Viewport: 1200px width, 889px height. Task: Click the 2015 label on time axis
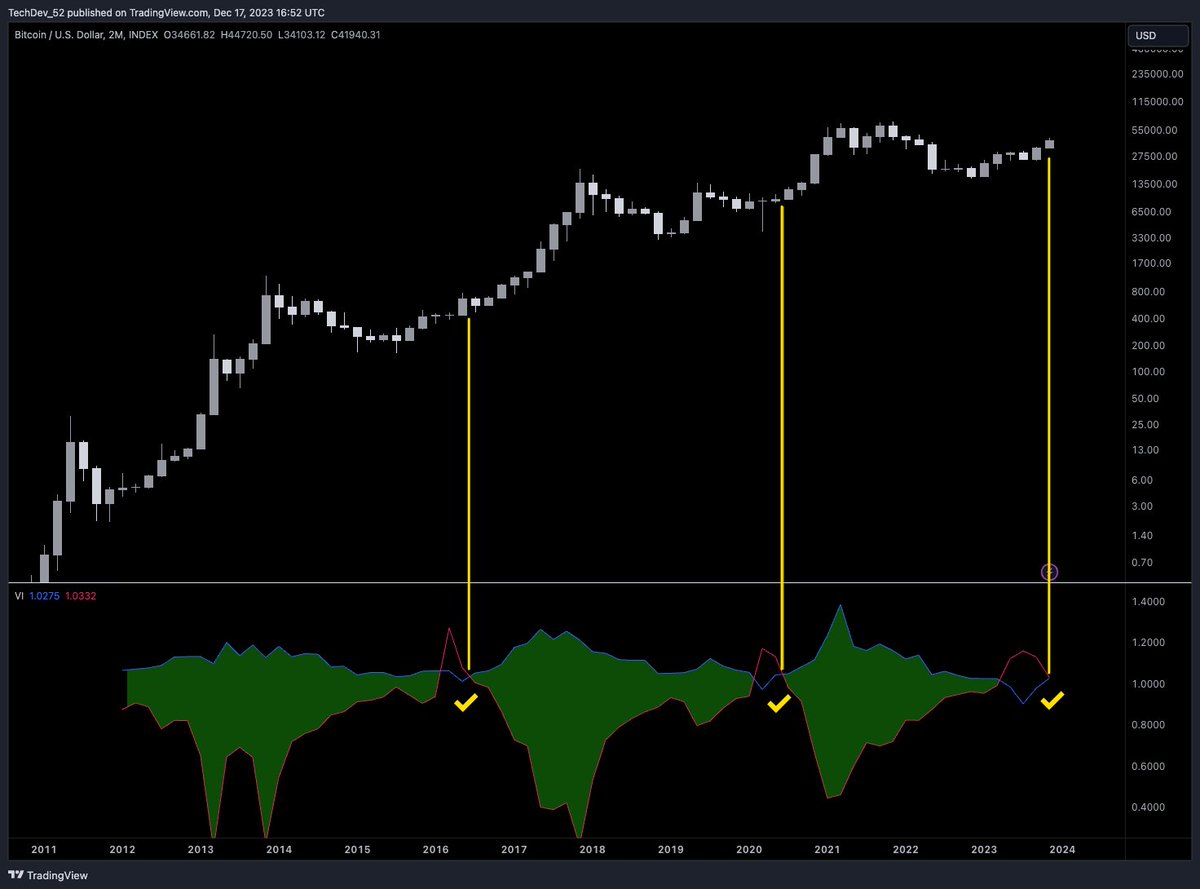pyautogui.click(x=357, y=849)
